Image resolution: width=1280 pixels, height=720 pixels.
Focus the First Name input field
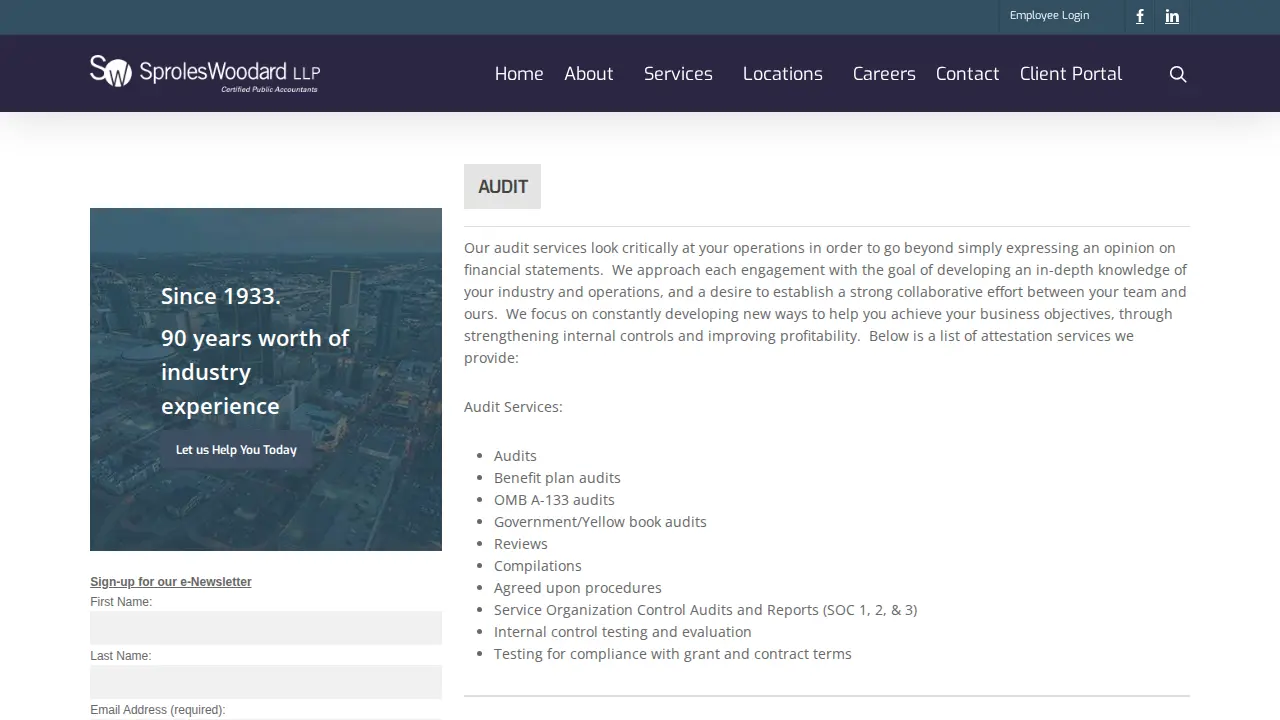(x=266, y=628)
